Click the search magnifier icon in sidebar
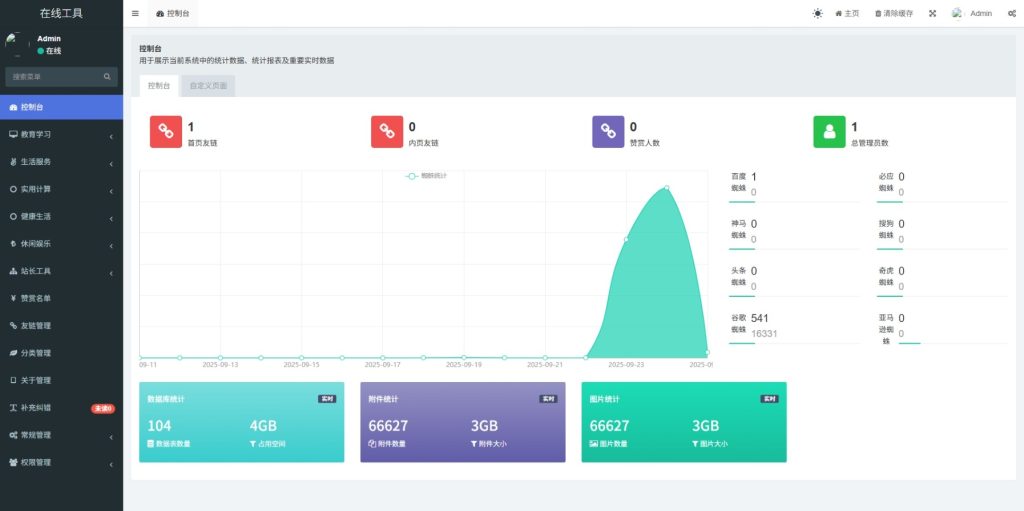 coord(107,76)
